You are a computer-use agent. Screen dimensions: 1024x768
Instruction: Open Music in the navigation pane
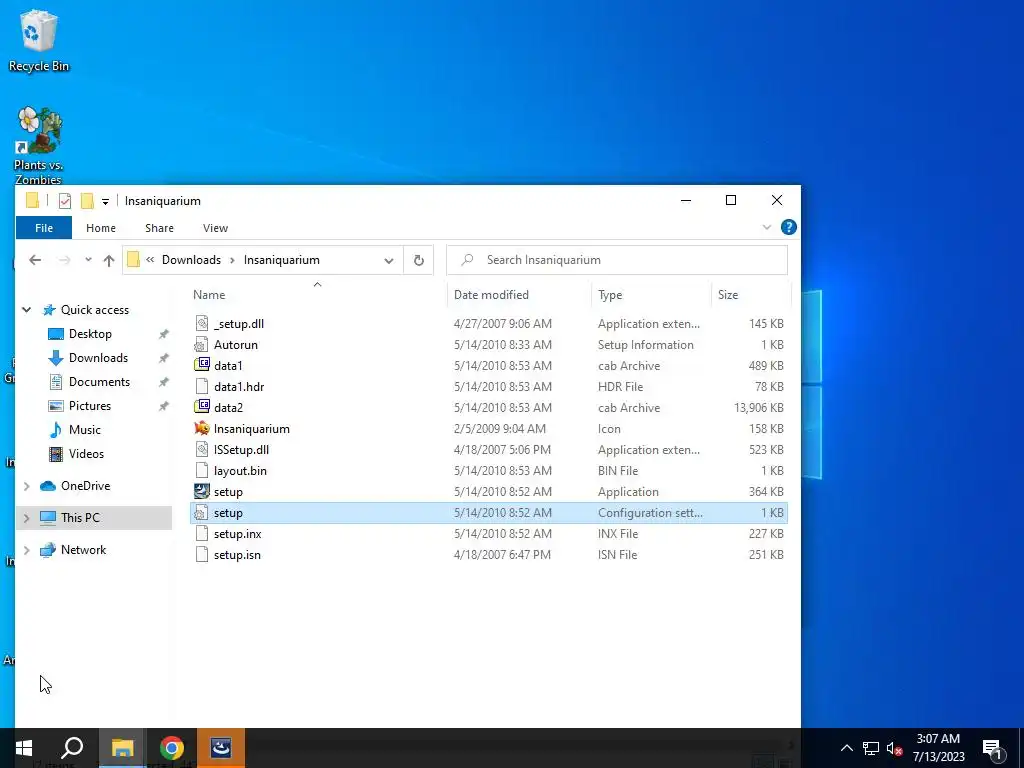[x=84, y=430]
